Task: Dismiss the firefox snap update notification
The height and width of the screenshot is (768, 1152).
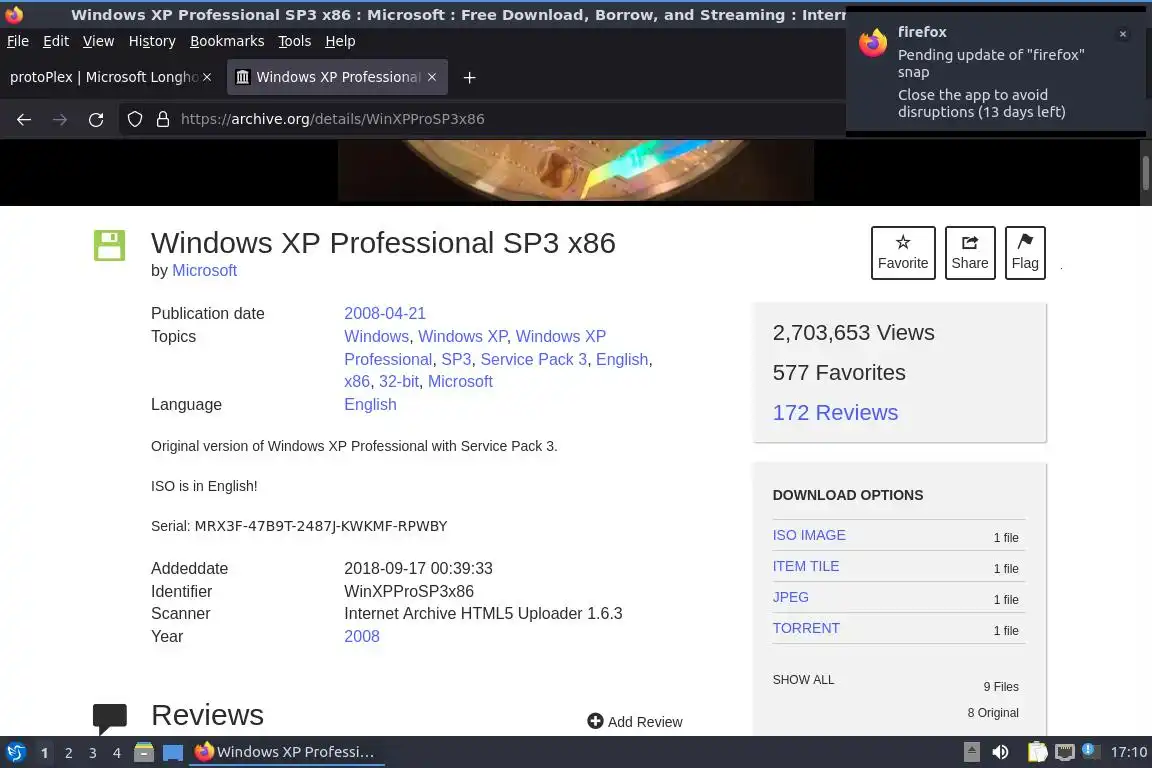Action: point(1123,34)
